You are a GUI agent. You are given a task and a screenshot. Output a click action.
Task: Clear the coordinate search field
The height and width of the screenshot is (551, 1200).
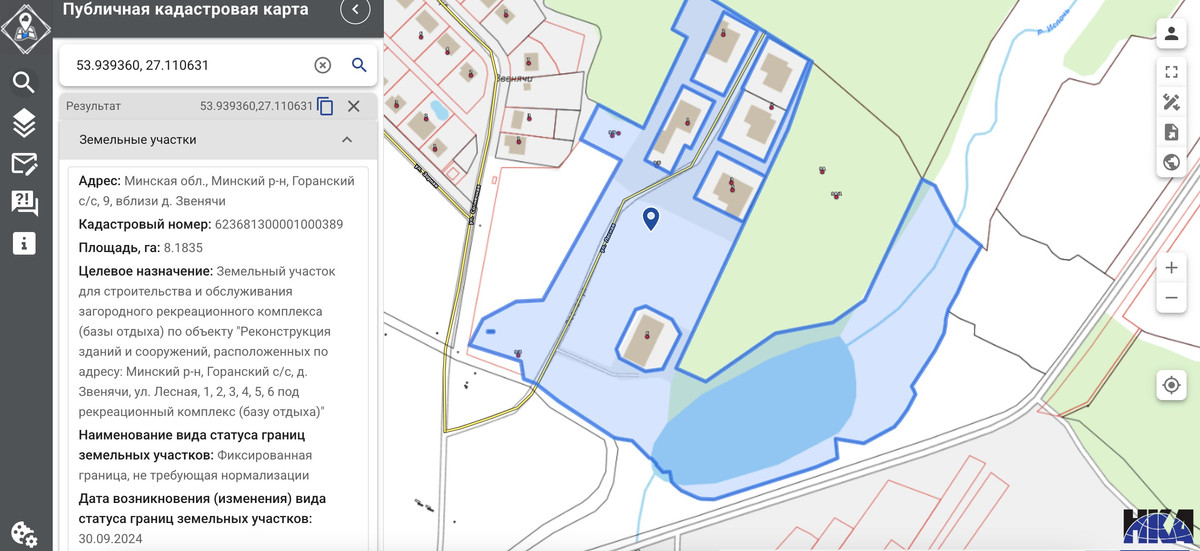click(x=322, y=65)
